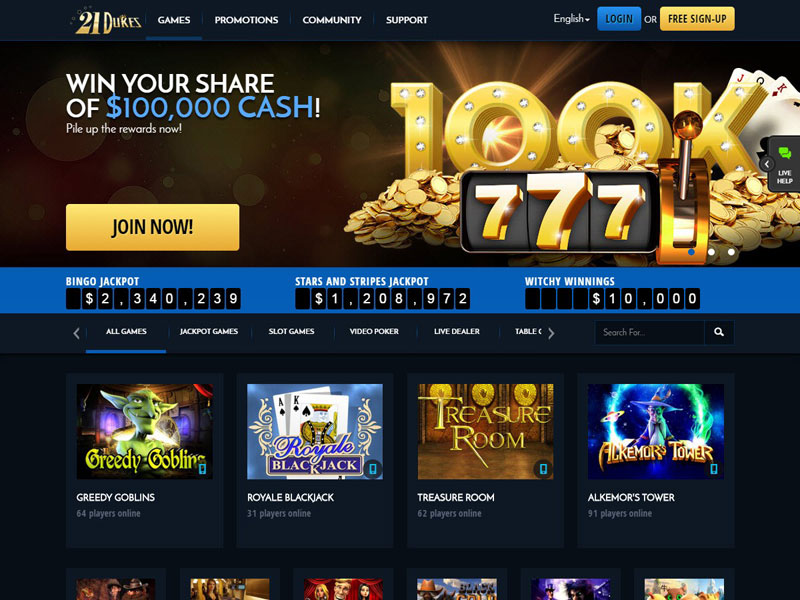Click the Free Sign-Up button
This screenshot has width=800, height=600.
697,19
